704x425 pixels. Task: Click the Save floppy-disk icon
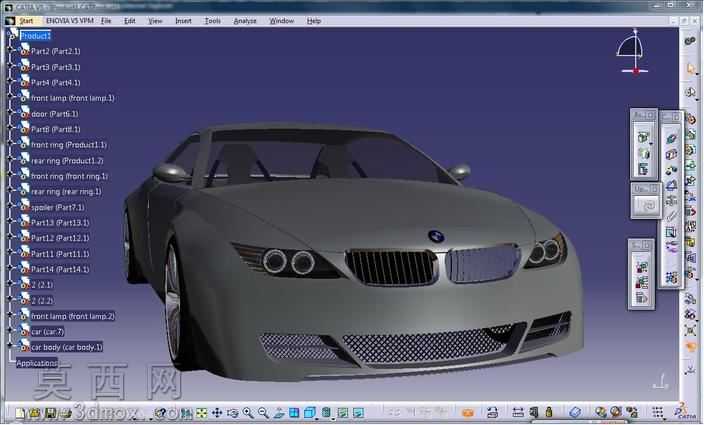[50, 413]
